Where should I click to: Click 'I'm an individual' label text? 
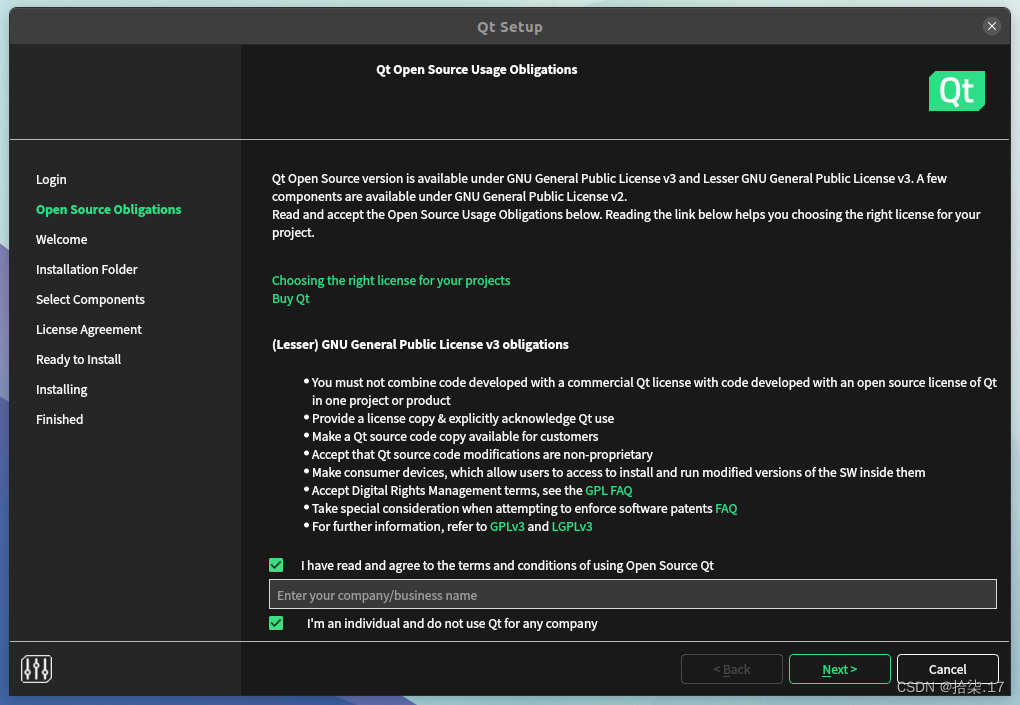pos(452,623)
